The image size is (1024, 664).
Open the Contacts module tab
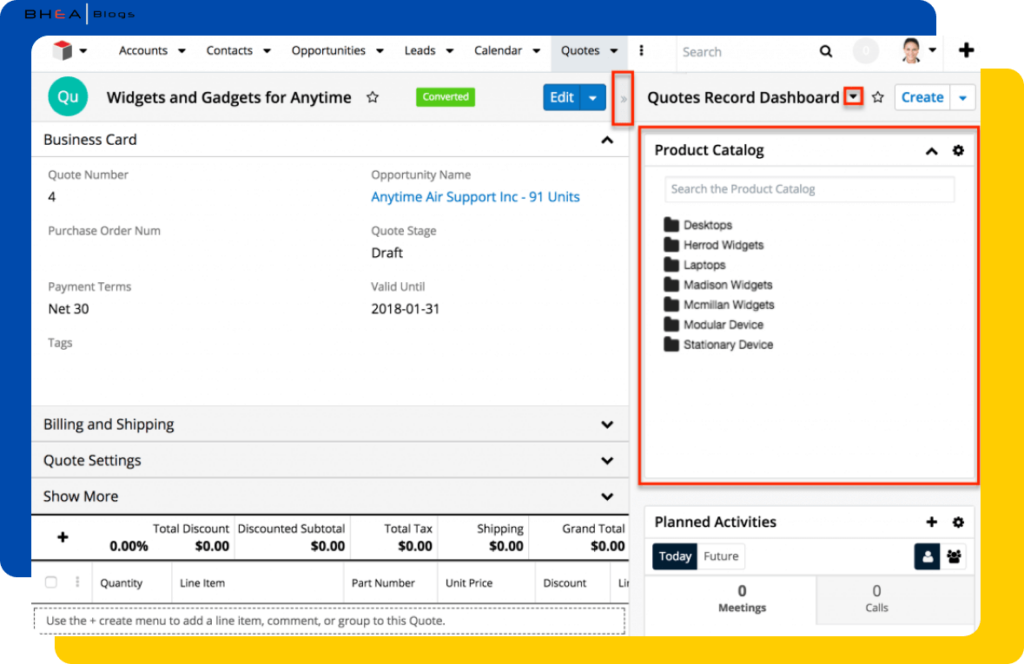tap(229, 50)
